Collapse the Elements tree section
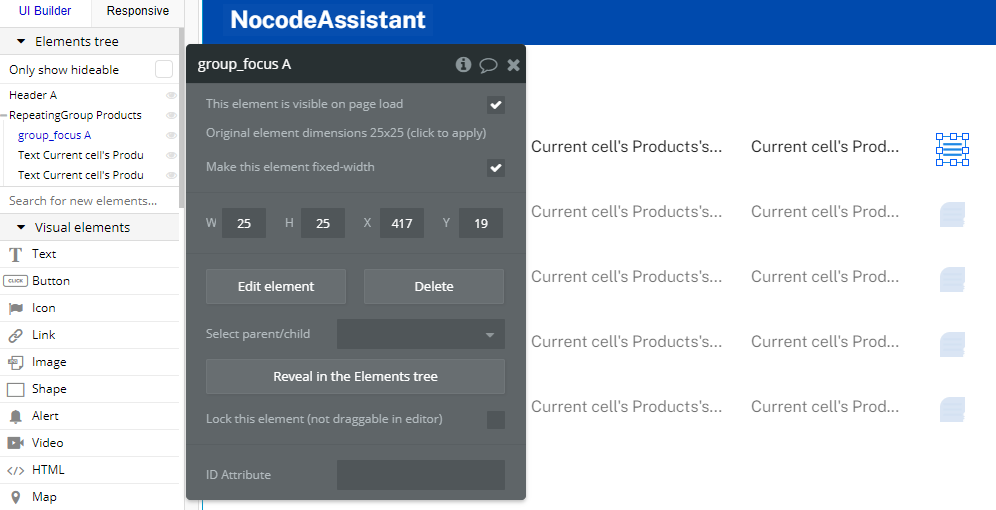This screenshot has width=996, height=510. pos(21,41)
